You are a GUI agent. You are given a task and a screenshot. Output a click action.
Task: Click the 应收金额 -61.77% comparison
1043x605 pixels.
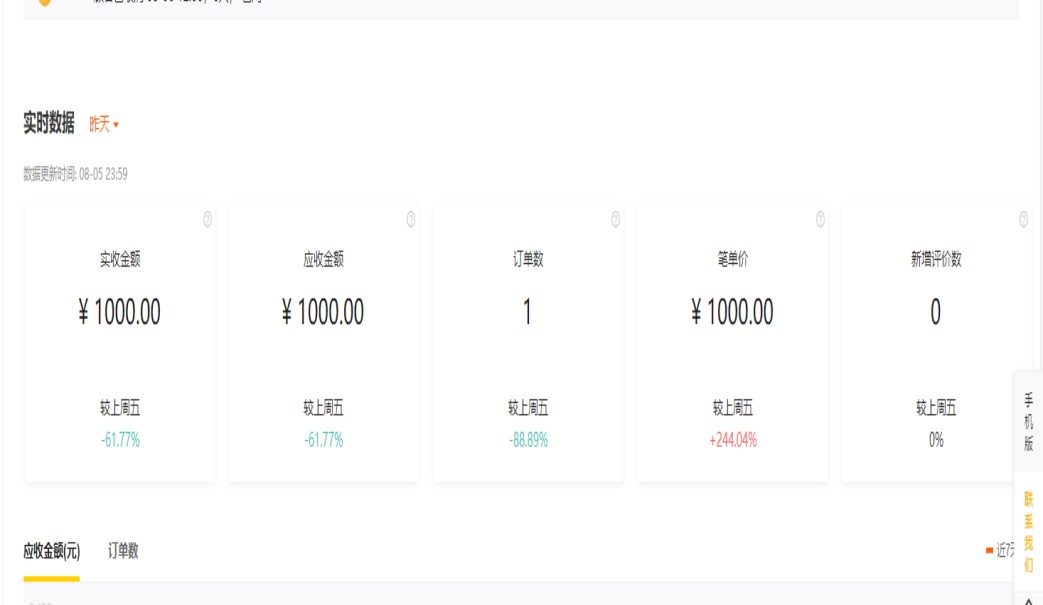[x=323, y=440]
